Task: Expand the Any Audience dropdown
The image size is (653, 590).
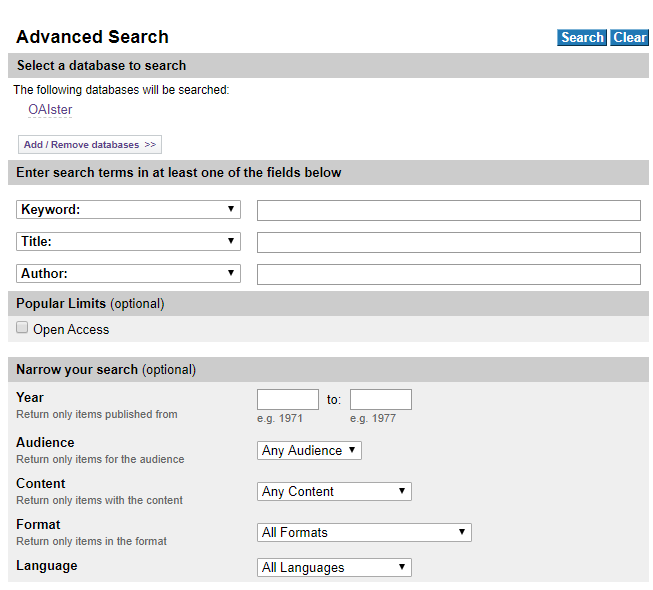Action: [309, 451]
